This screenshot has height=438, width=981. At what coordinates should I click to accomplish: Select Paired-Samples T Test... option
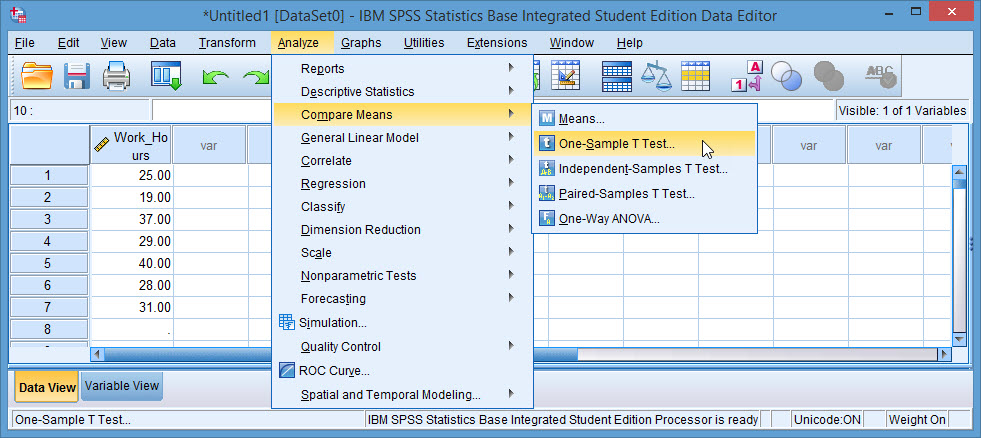pyautogui.click(x=644, y=193)
